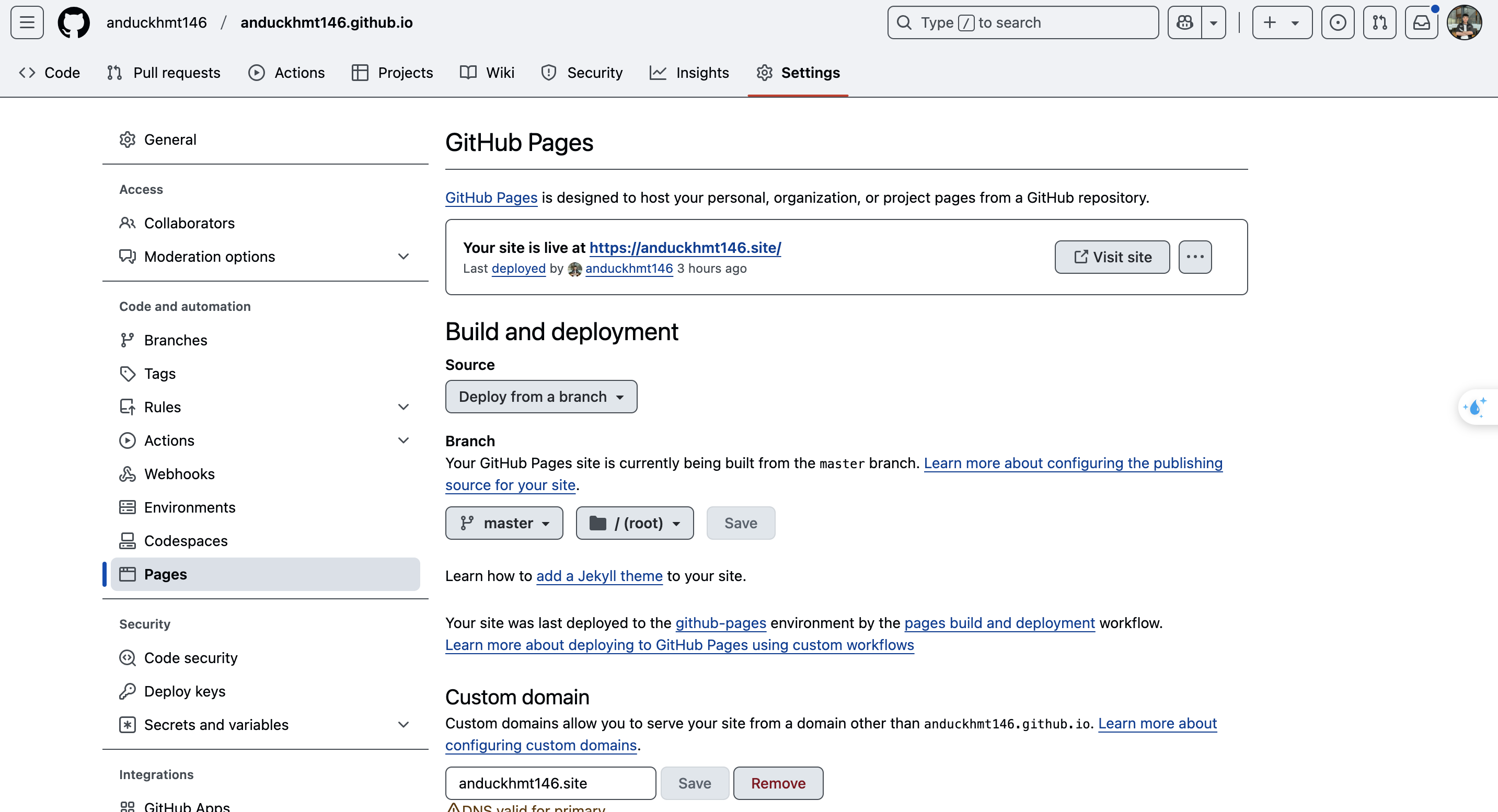Click the Visit site button

(x=1112, y=257)
